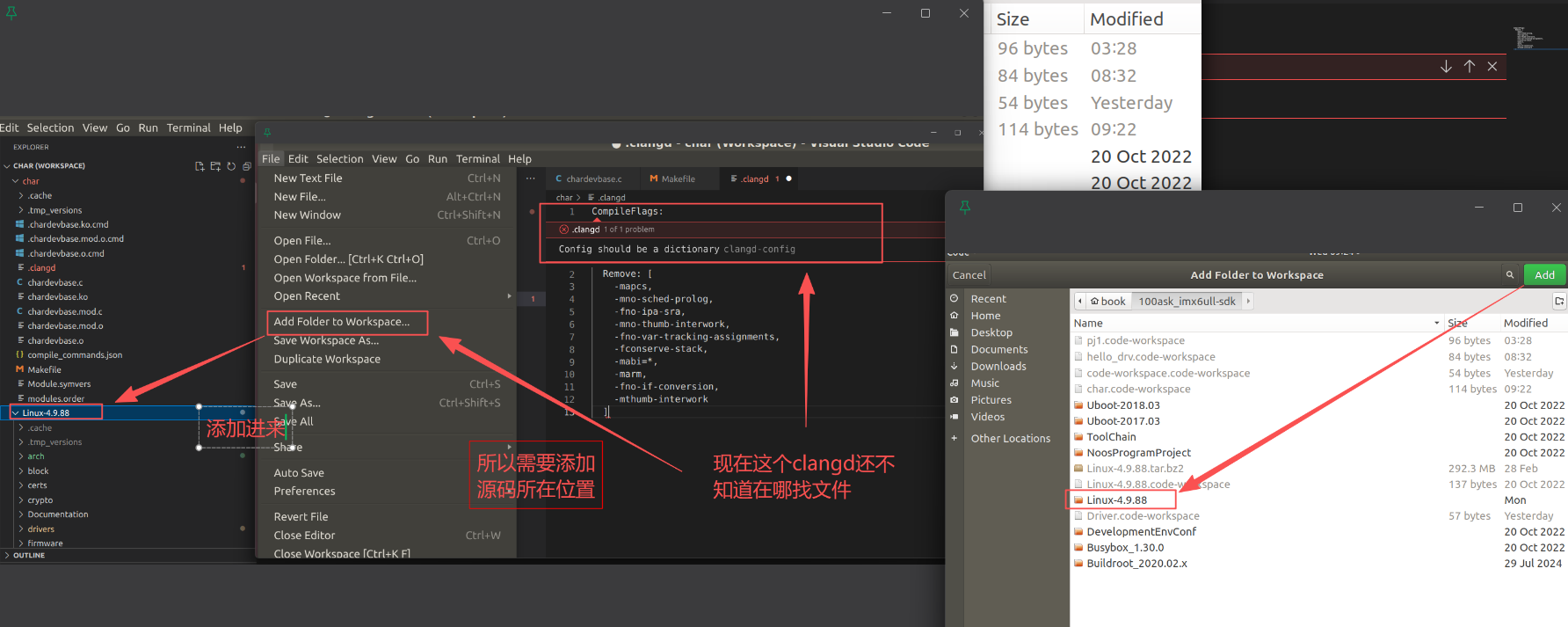The width and height of the screenshot is (1568, 627).
Task: Click Music in dialog sidebar
Action: click(x=985, y=383)
